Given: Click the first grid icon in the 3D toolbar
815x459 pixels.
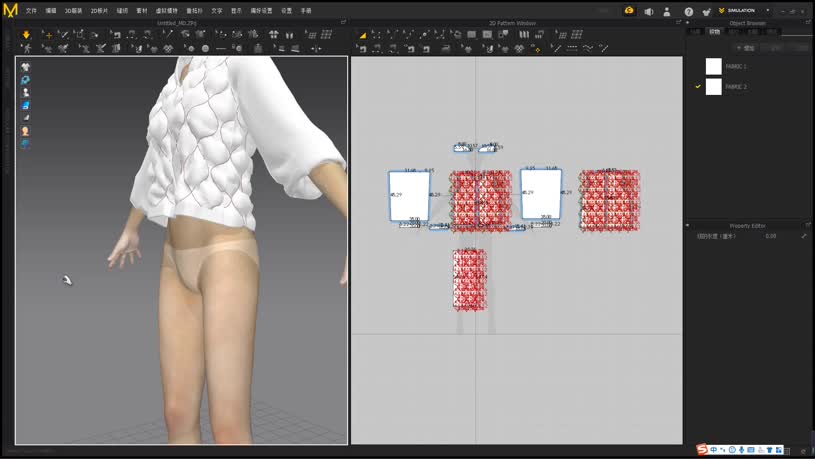Looking at the screenshot, I should [x=311, y=35].
